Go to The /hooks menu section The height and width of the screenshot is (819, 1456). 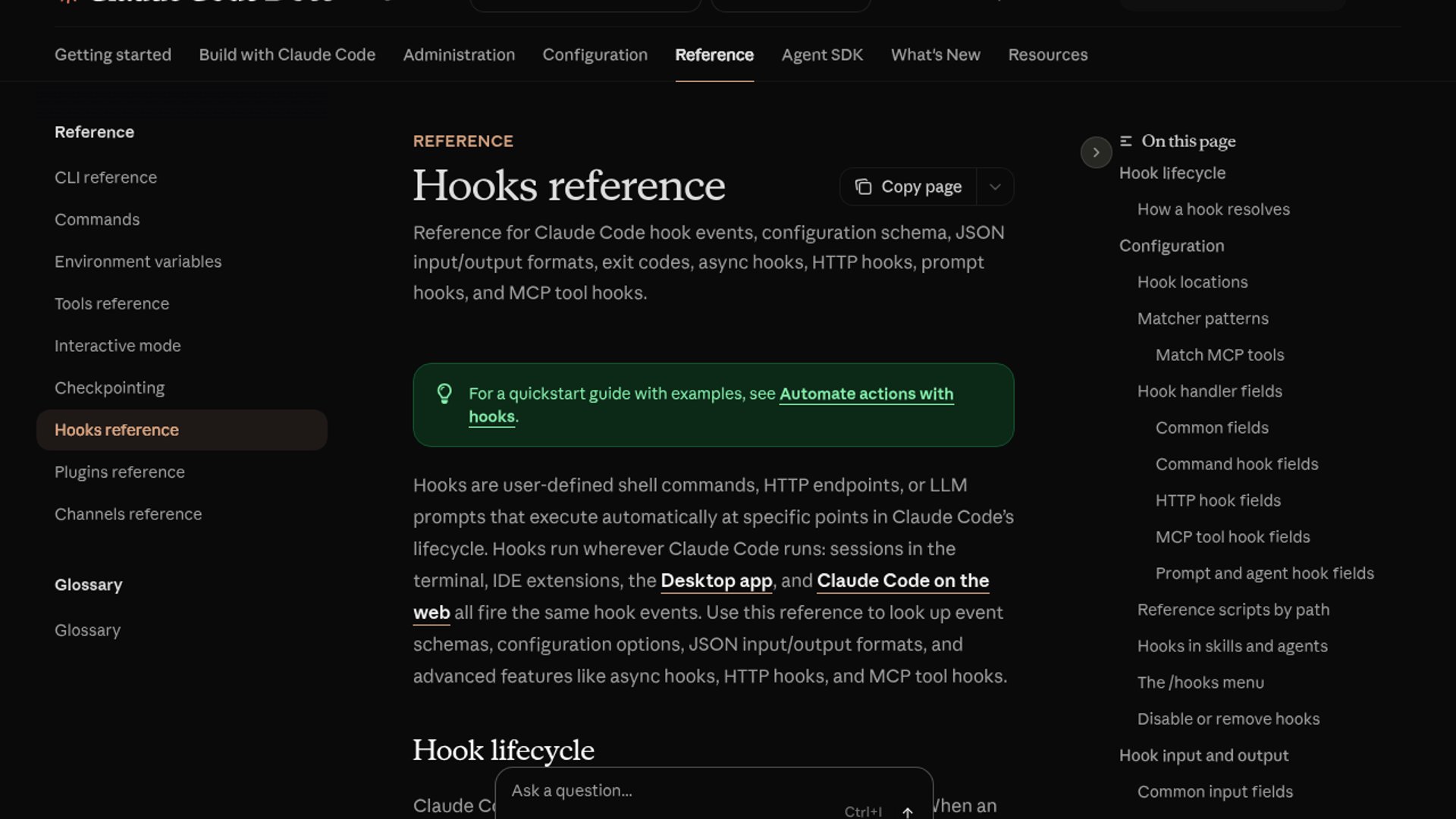(x=1200, y=682)
